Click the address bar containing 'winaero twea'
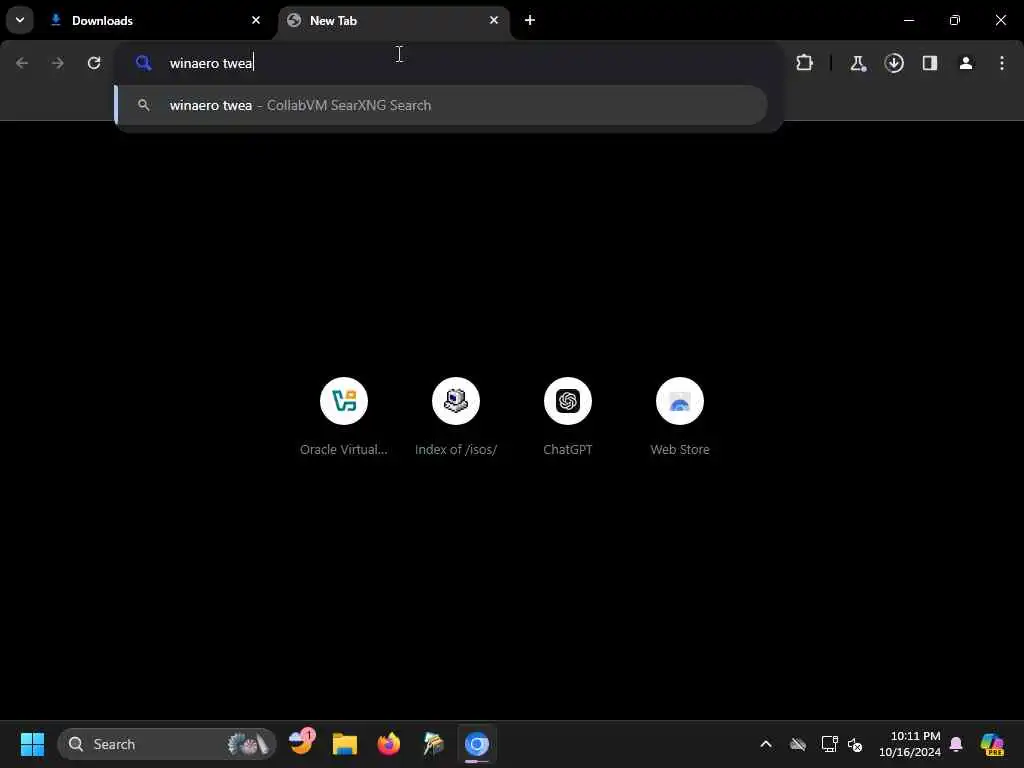This screenshot has height=768, width=1024. pyautogui.click(x=449, y=63)
